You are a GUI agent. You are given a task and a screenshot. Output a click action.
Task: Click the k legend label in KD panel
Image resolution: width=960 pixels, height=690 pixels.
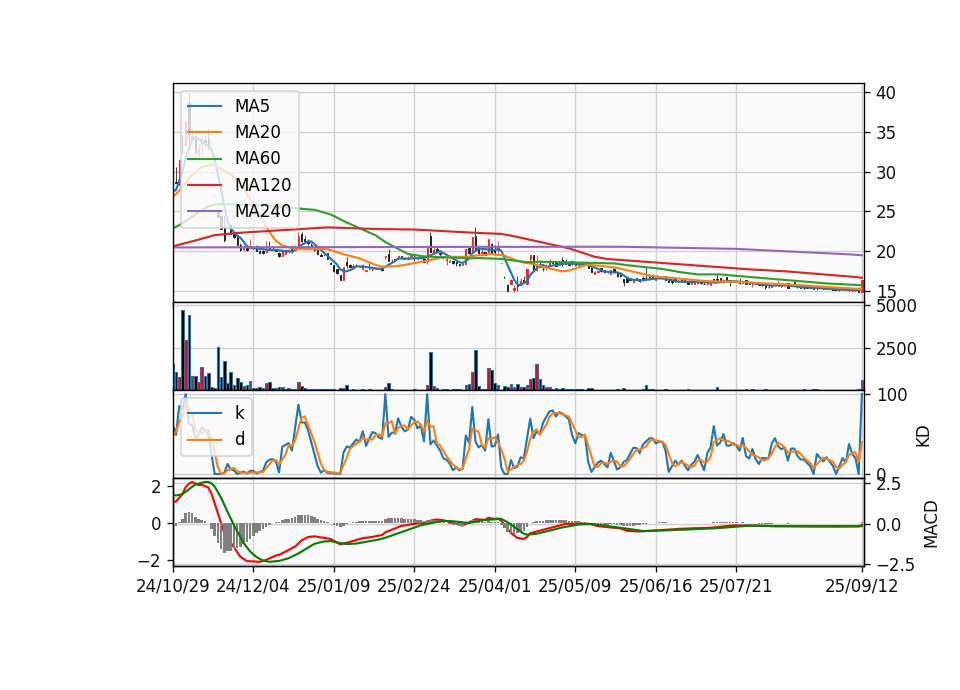tap(239, 413)
